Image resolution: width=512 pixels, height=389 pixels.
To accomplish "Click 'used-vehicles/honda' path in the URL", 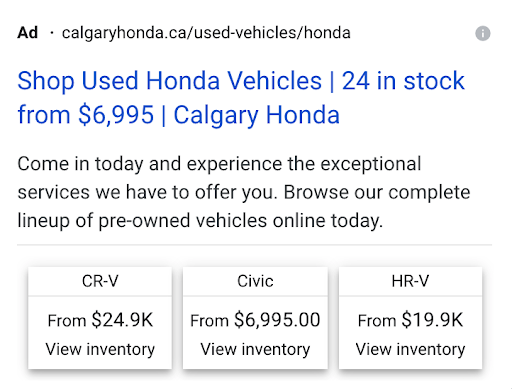I will pos(272,33).
